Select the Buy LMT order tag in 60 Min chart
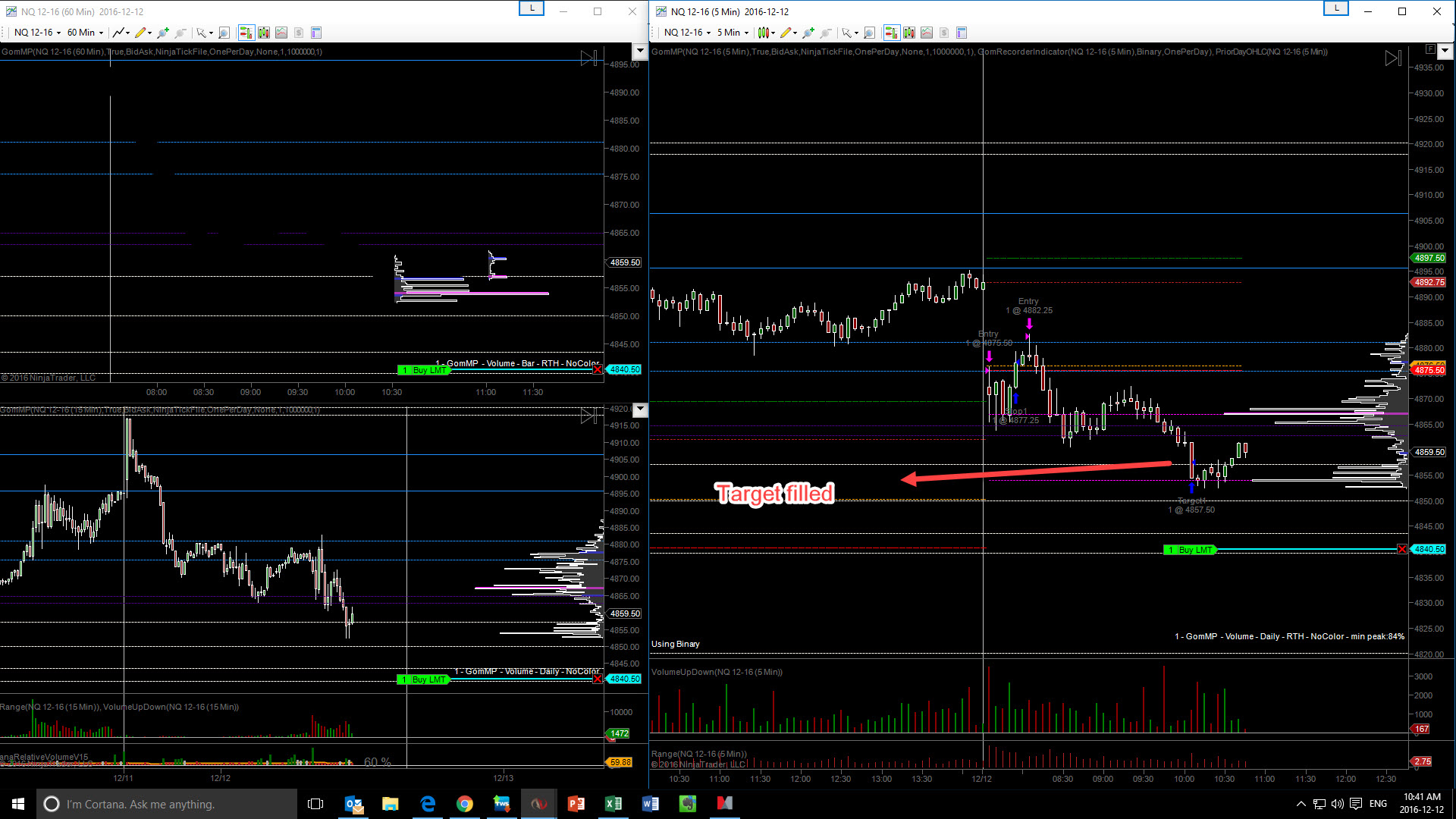The height and width of the screenshot is (819, 1456). (x=424, y=370)
